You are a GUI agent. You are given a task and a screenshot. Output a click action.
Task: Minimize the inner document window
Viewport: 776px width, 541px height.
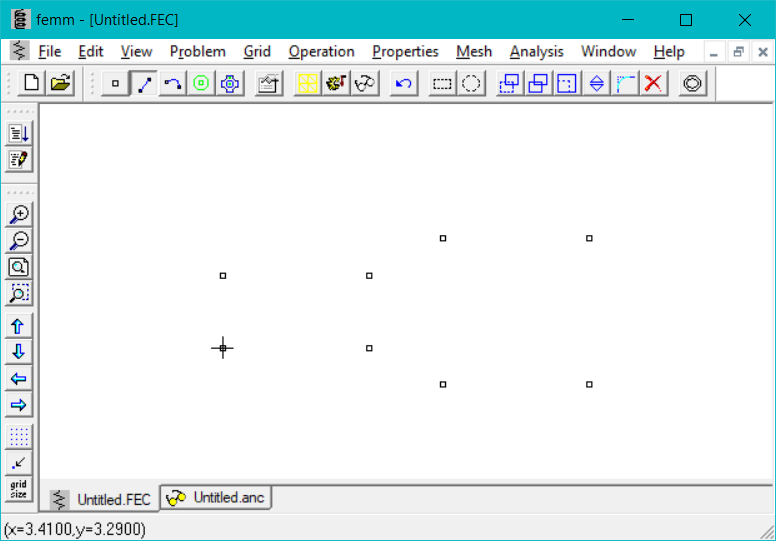(713, 52)
